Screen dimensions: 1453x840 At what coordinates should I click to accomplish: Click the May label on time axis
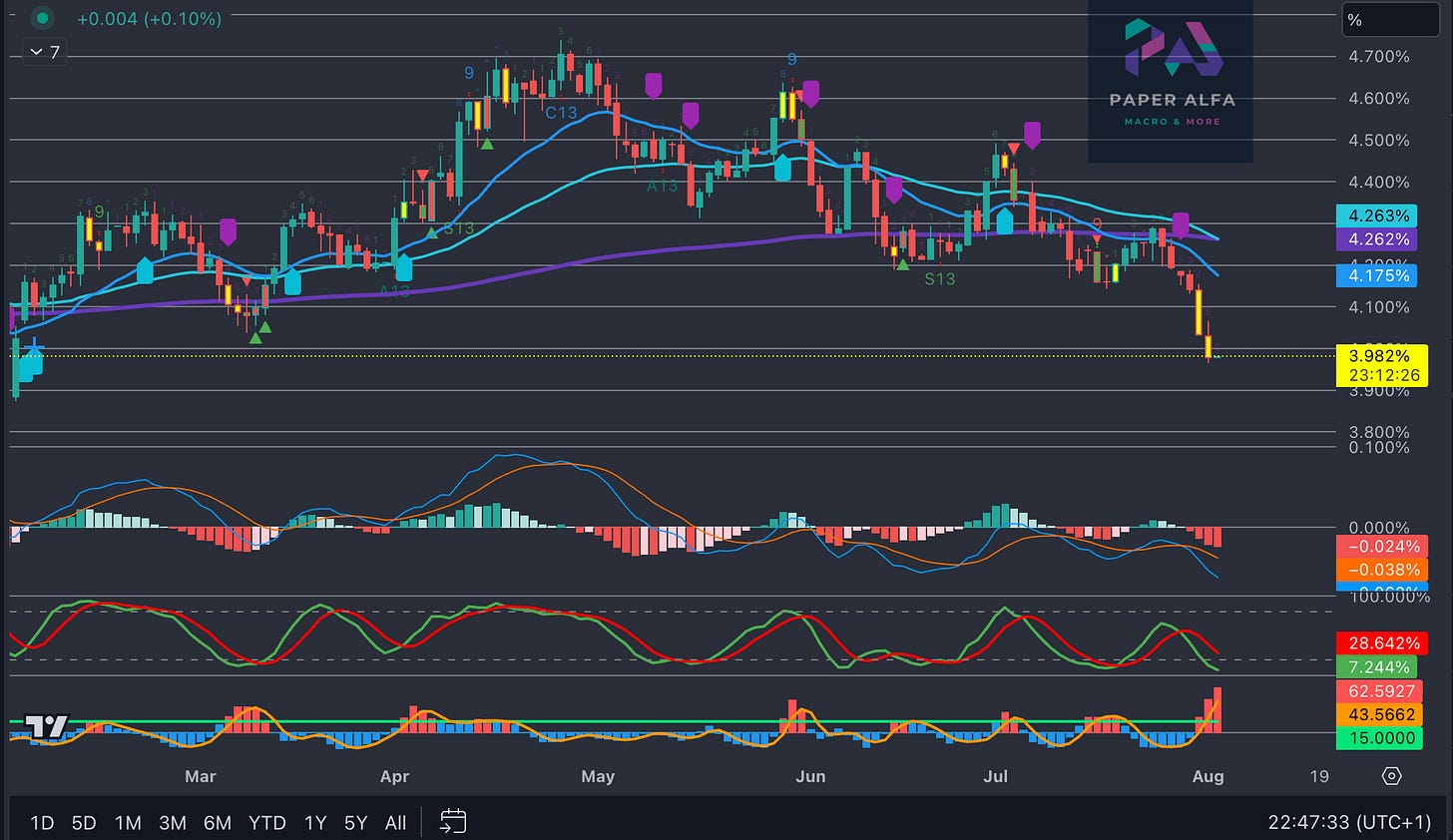point(598,776)
